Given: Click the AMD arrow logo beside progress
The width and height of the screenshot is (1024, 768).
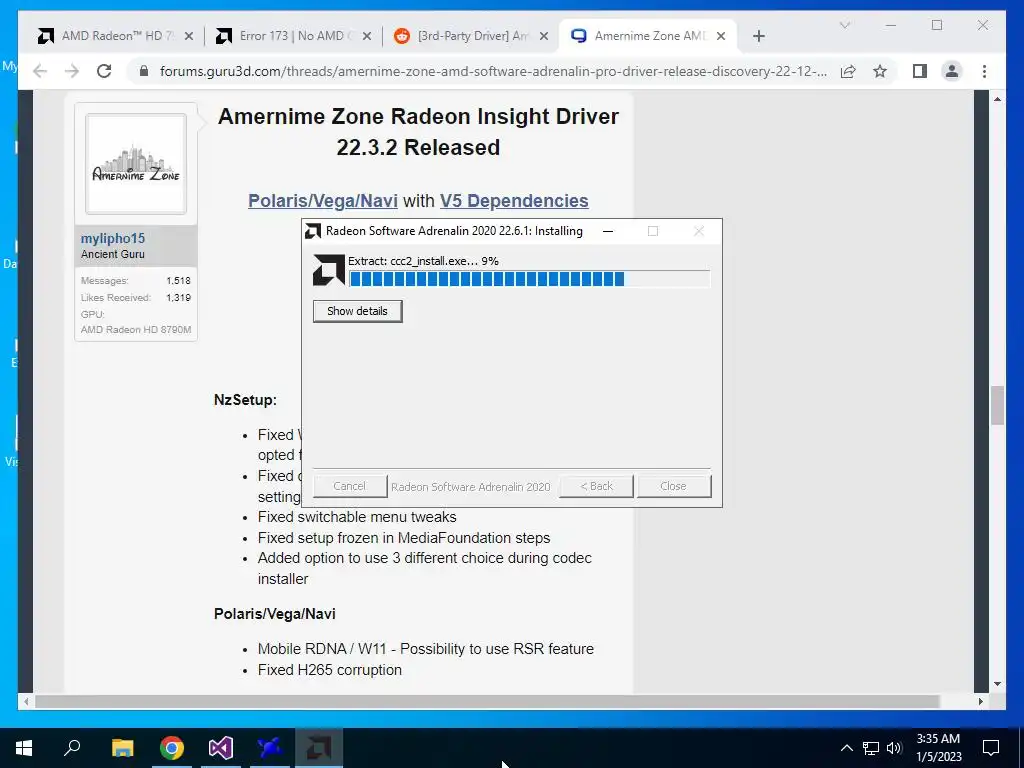Looking at the screenshot, I should [328, 270].
